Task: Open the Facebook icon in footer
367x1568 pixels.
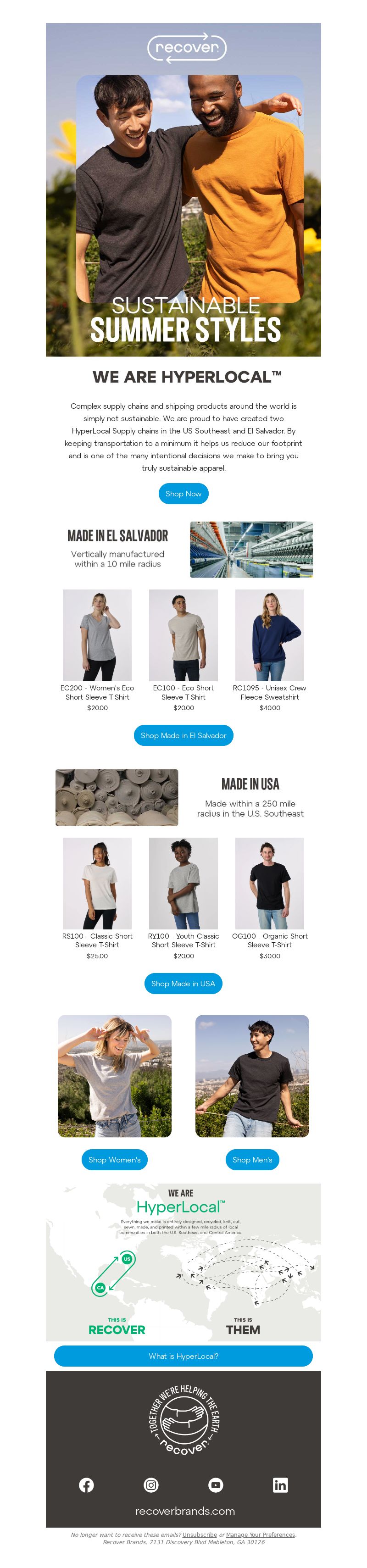Action: 86,1485
